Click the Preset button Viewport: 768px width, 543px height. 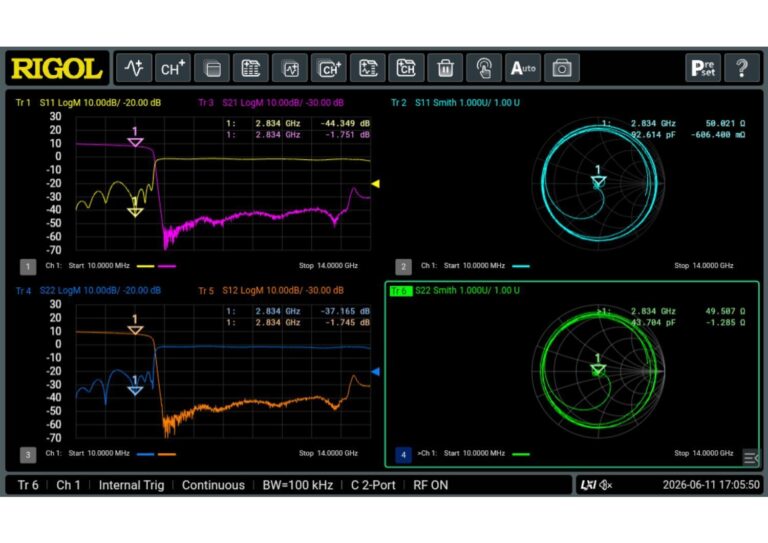[x=703, y=68]
